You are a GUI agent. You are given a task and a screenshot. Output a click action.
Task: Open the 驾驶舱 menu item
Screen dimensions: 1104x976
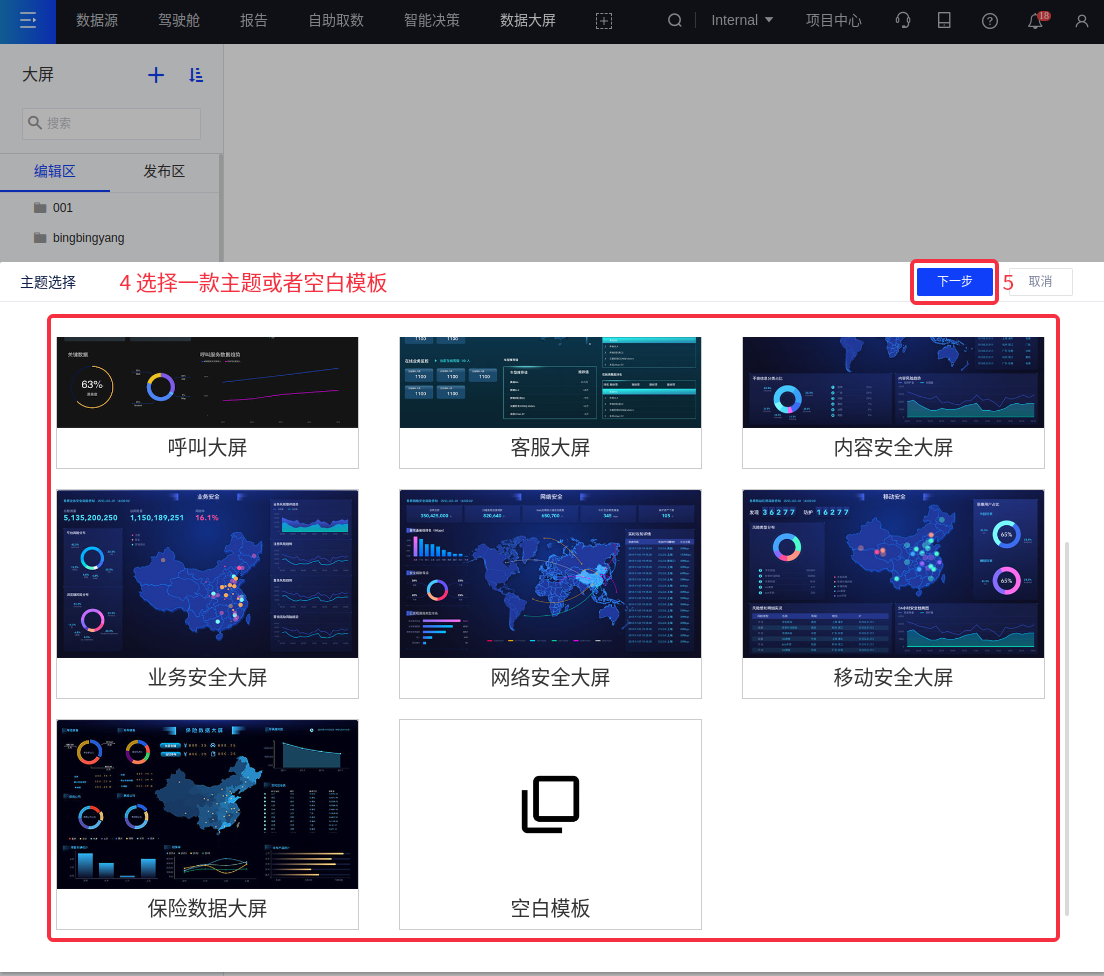click(x=179, y=20)
